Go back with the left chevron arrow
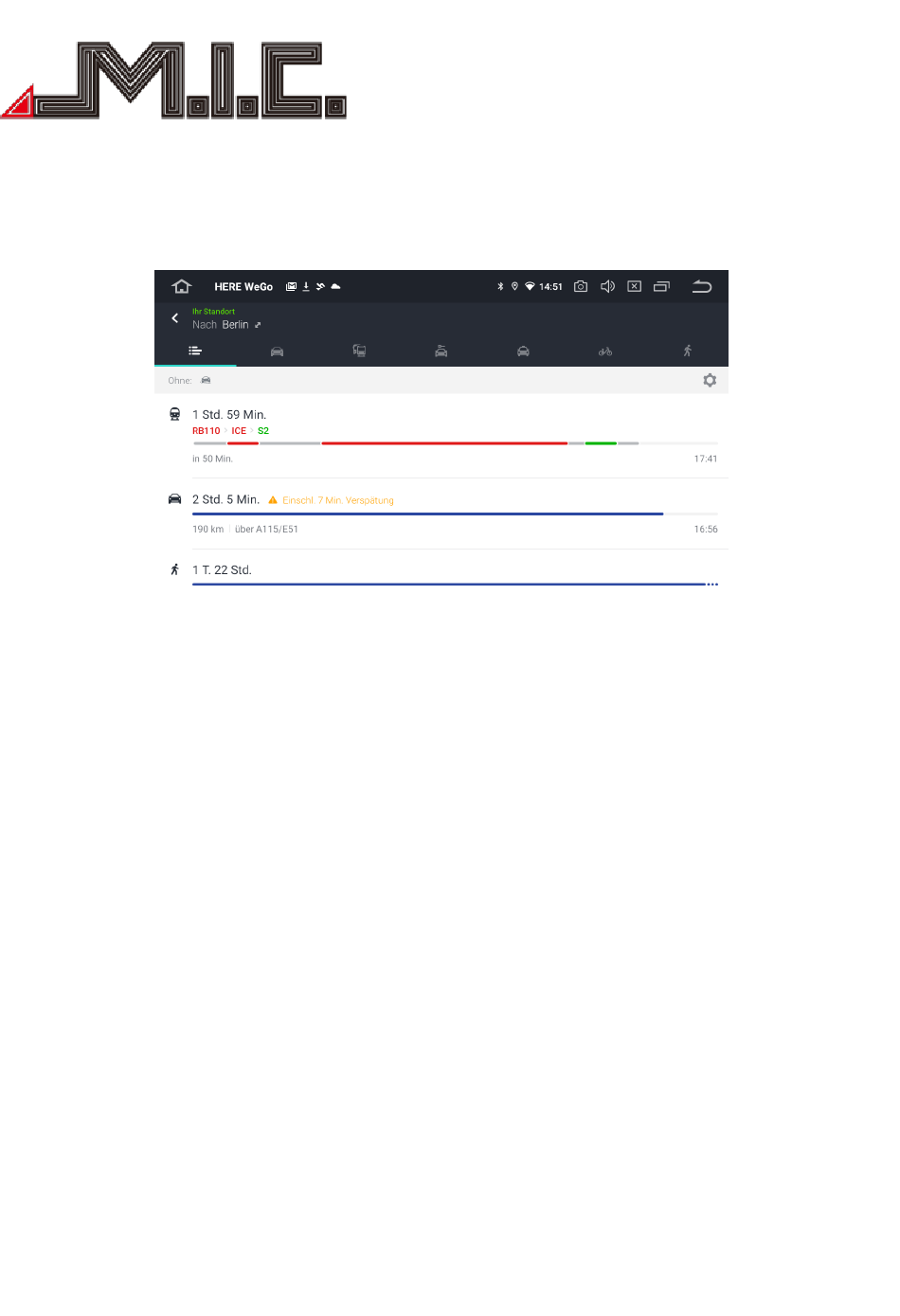Screen dimensions: 900x1316 174,318
